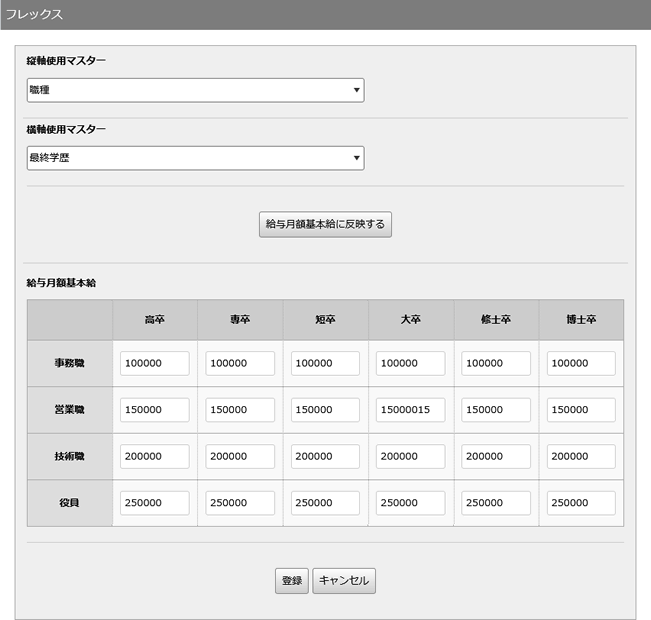The height and width of the screenshot is (620, 651).
Task: Open the 横軸使用マスター dropdown showing 最終学歴
Action: pos(195,158)
